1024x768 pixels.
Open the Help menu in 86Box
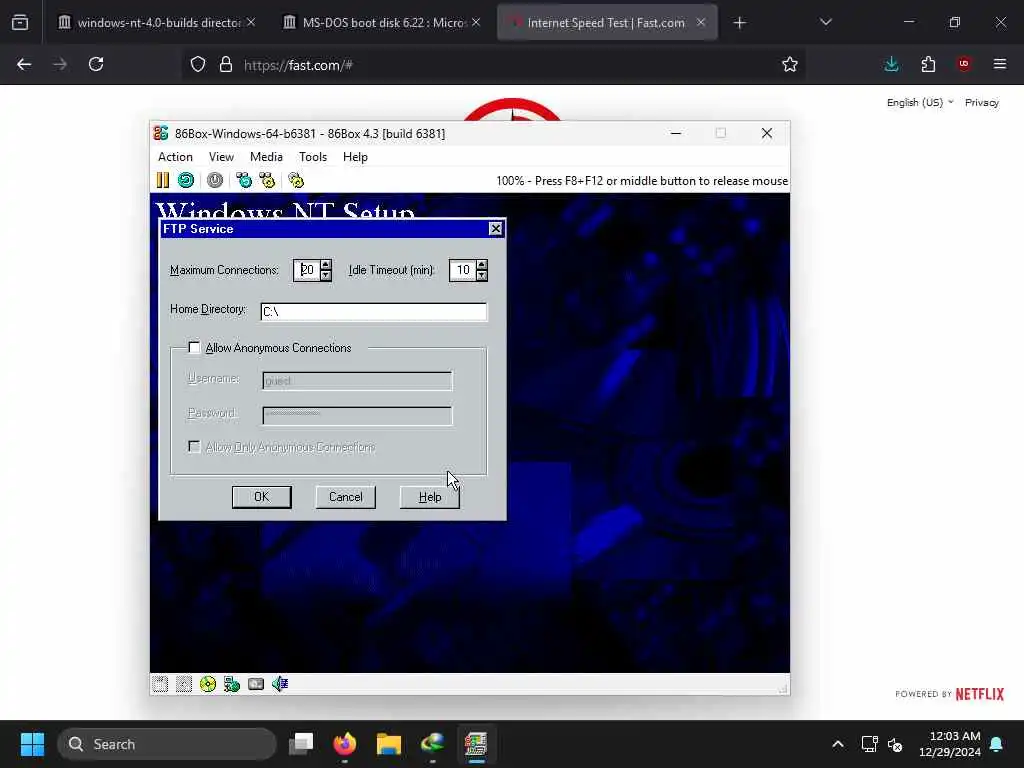coord(355,157)
